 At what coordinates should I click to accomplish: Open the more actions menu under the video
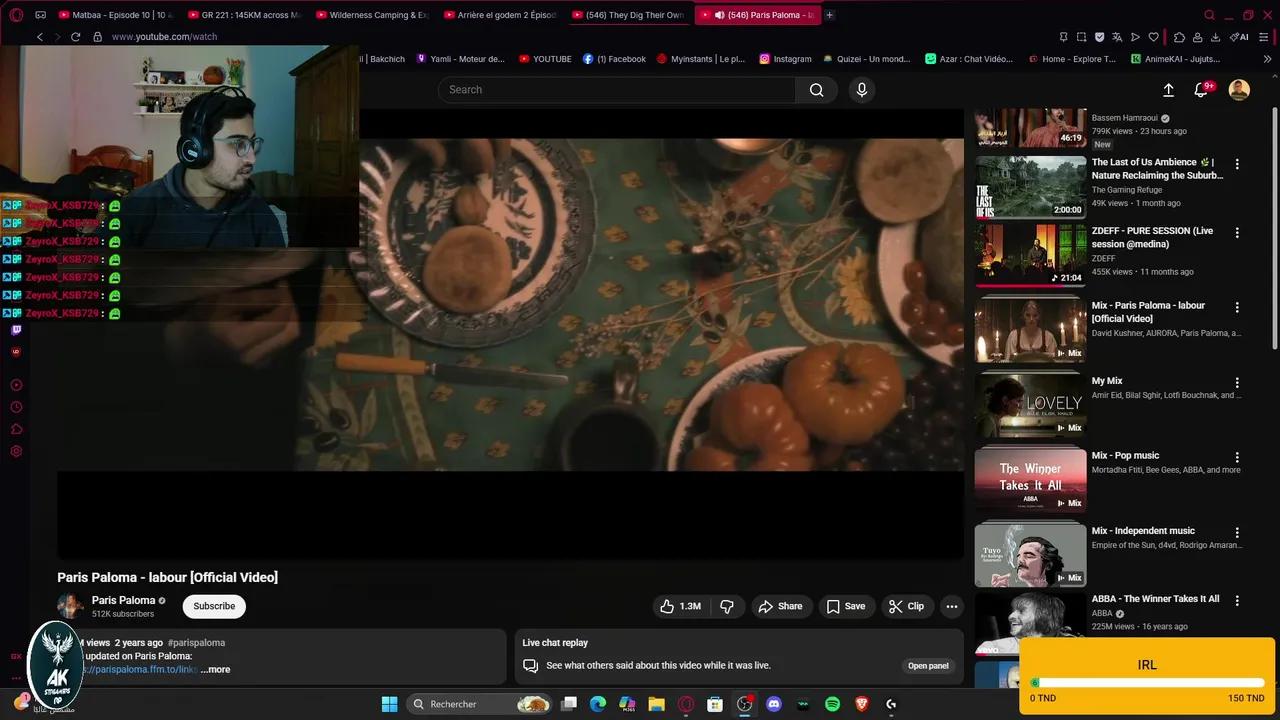(x=951, y=606)
